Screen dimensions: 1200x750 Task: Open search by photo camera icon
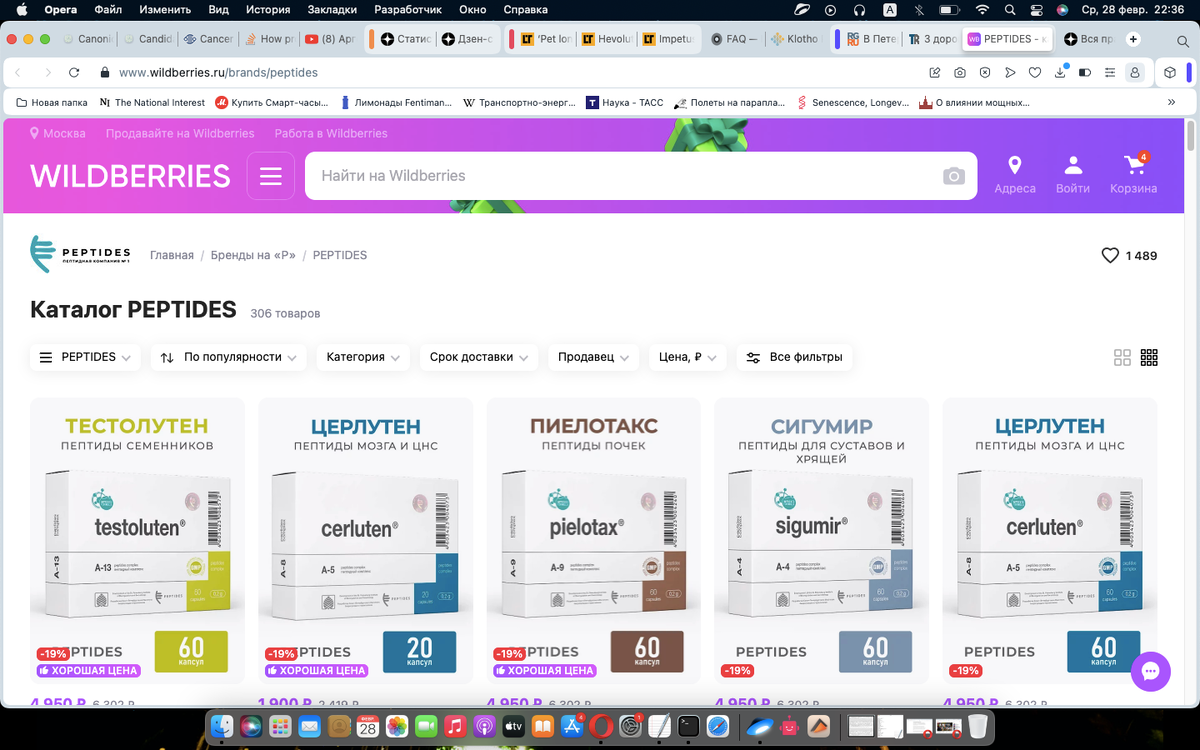[x=953, y=175]
